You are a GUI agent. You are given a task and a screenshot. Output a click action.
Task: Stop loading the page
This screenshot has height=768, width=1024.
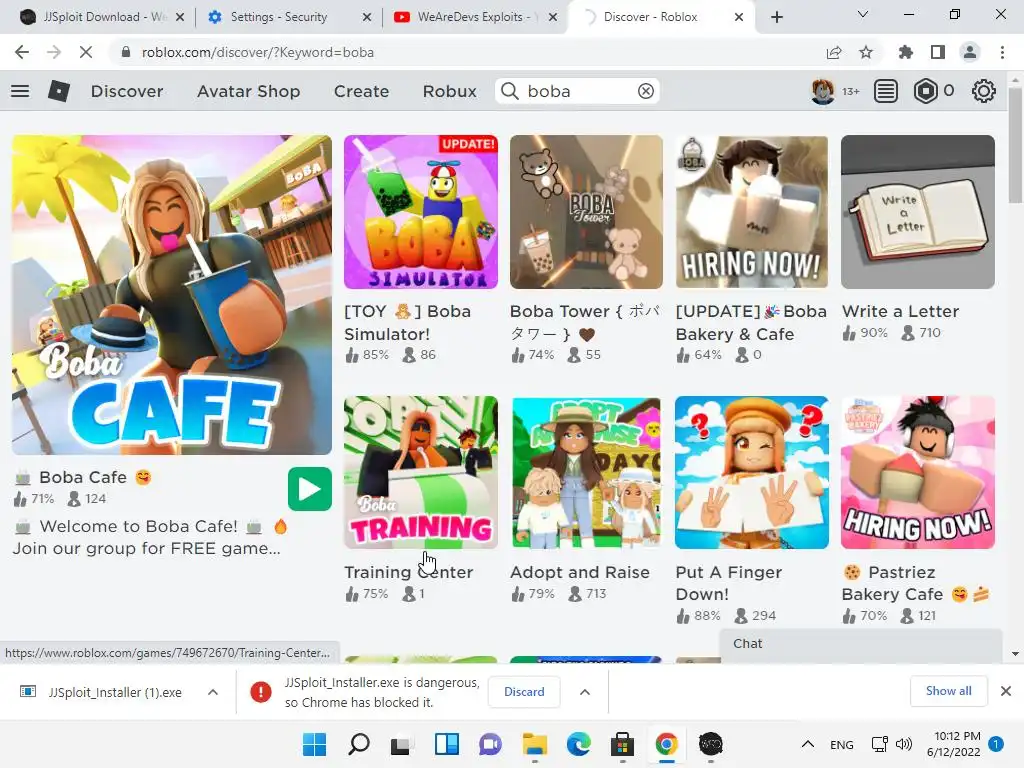click(86, 52)
